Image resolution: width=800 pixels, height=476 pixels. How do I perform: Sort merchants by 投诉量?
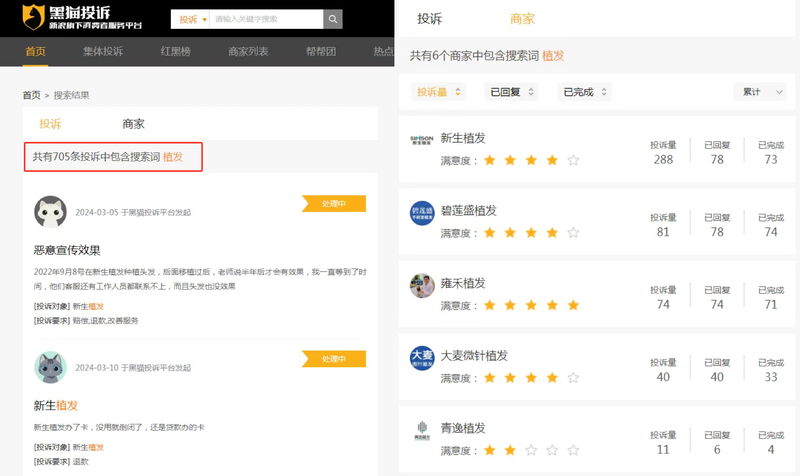pyautogui.click(x=438, y=92)
